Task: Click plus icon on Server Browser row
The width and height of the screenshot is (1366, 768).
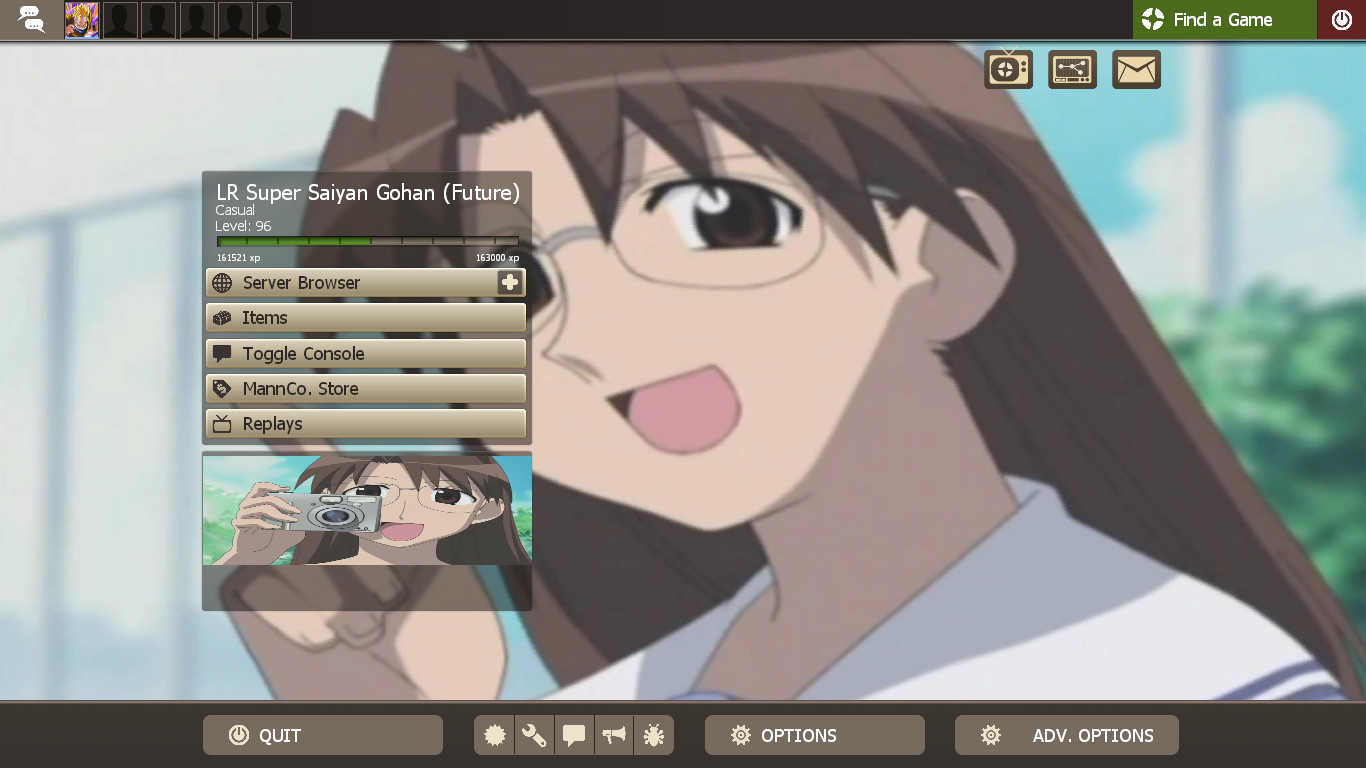Action: click(x=510, y=283)
